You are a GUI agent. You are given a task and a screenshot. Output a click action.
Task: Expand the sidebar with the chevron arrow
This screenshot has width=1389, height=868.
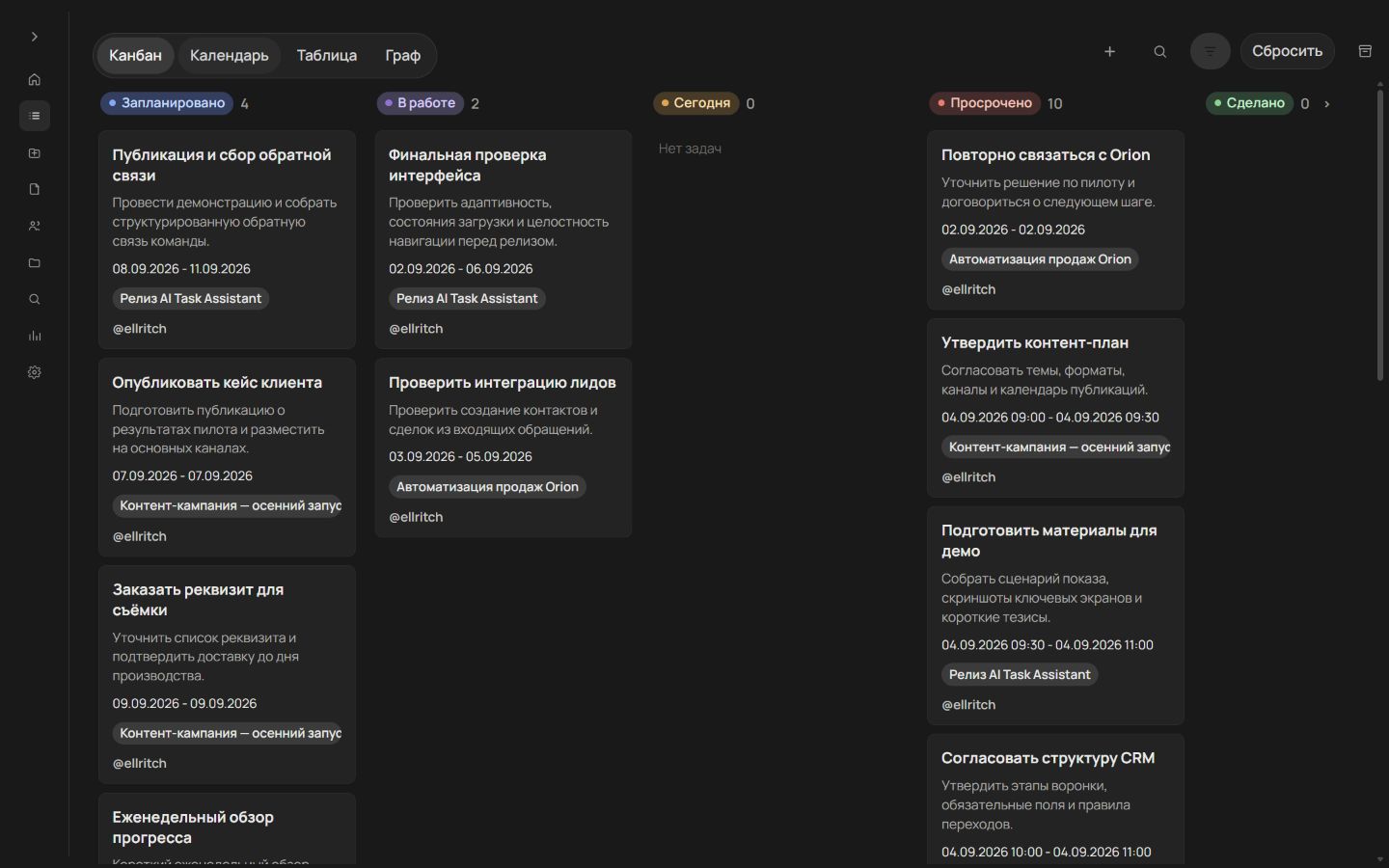tap(34, 37)
